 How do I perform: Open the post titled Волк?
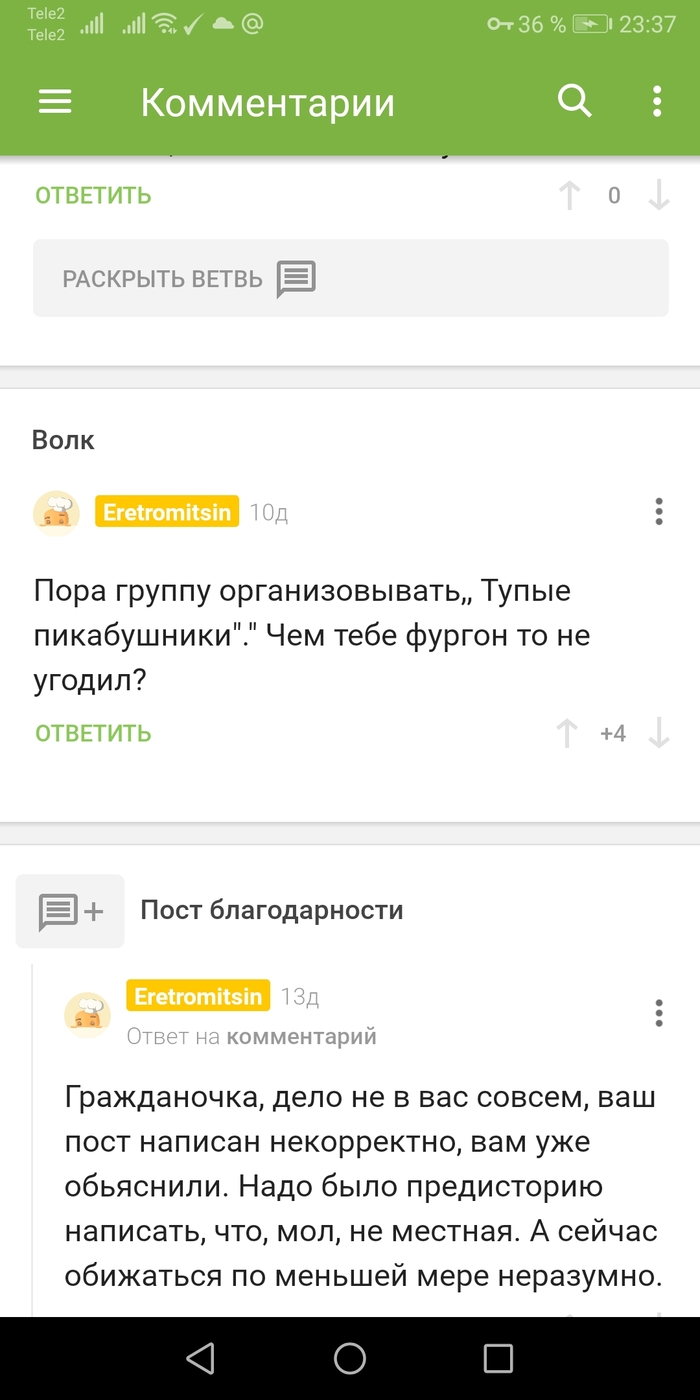click(x=63, y=440)
